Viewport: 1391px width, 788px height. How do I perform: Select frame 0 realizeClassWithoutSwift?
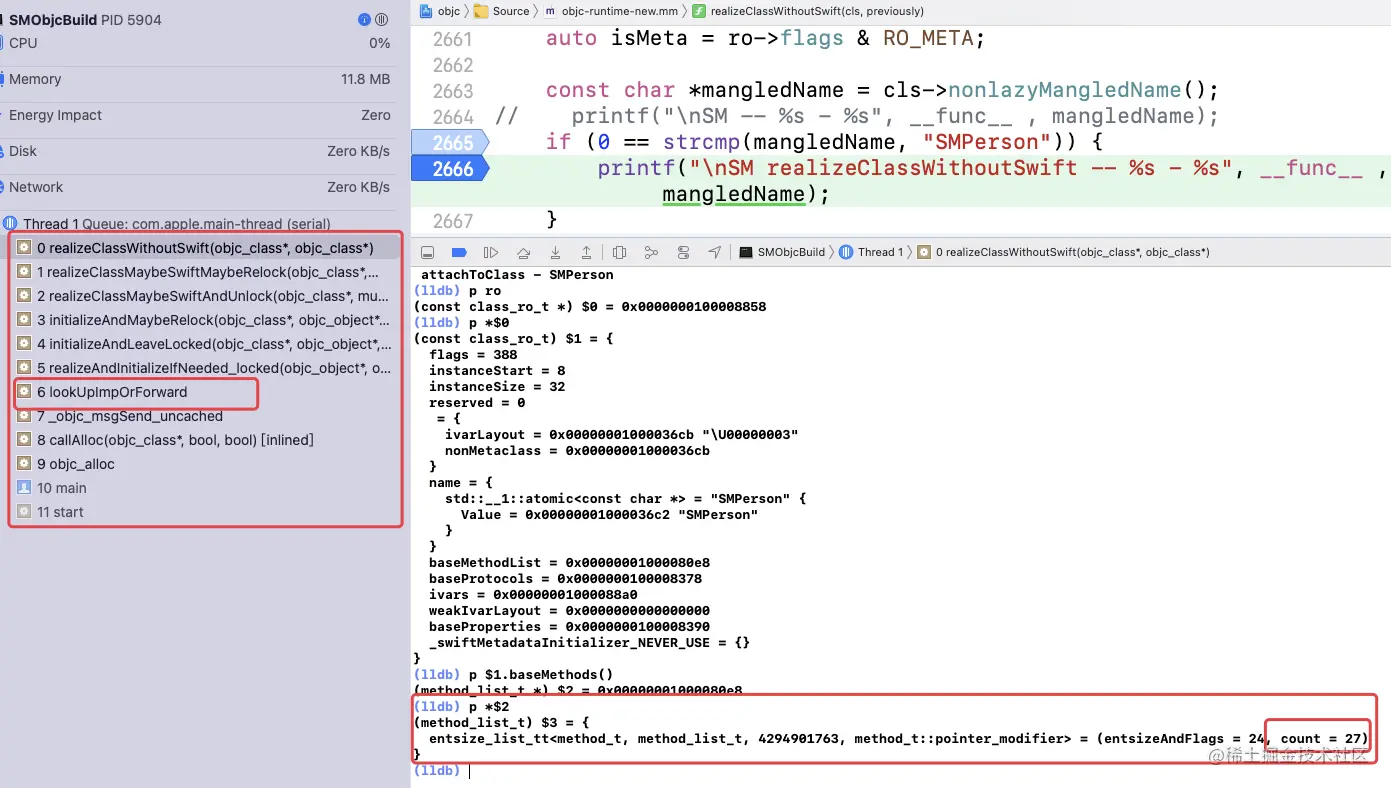point(205,248)
